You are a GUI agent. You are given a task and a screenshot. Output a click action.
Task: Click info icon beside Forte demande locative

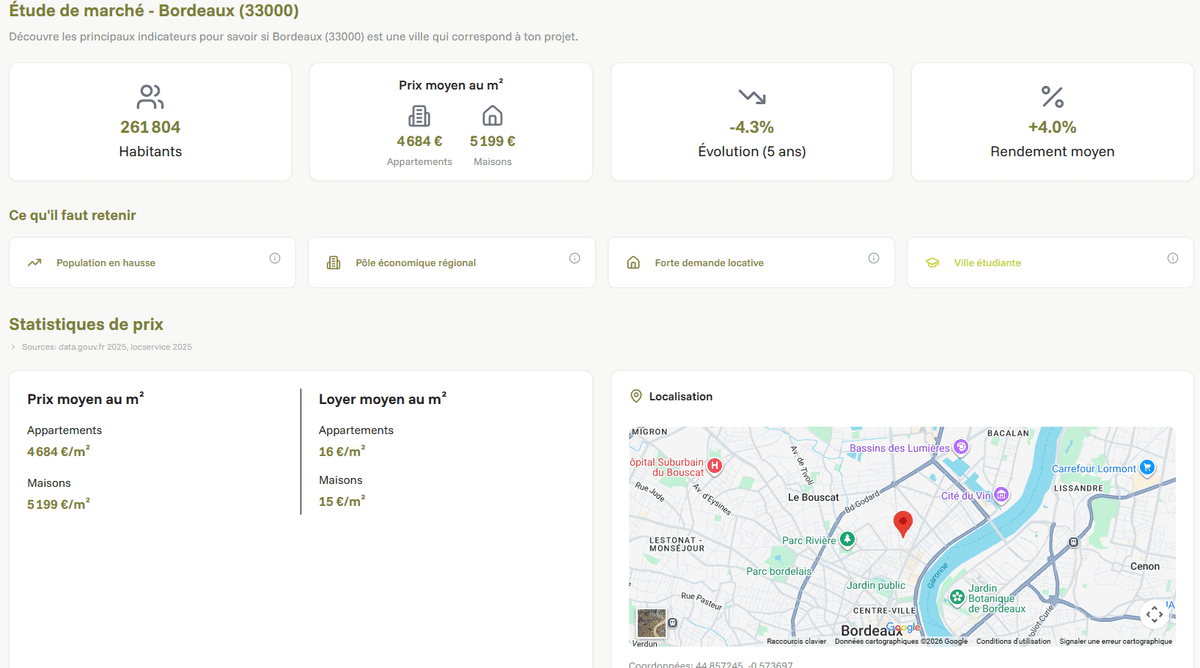(874, 258)
